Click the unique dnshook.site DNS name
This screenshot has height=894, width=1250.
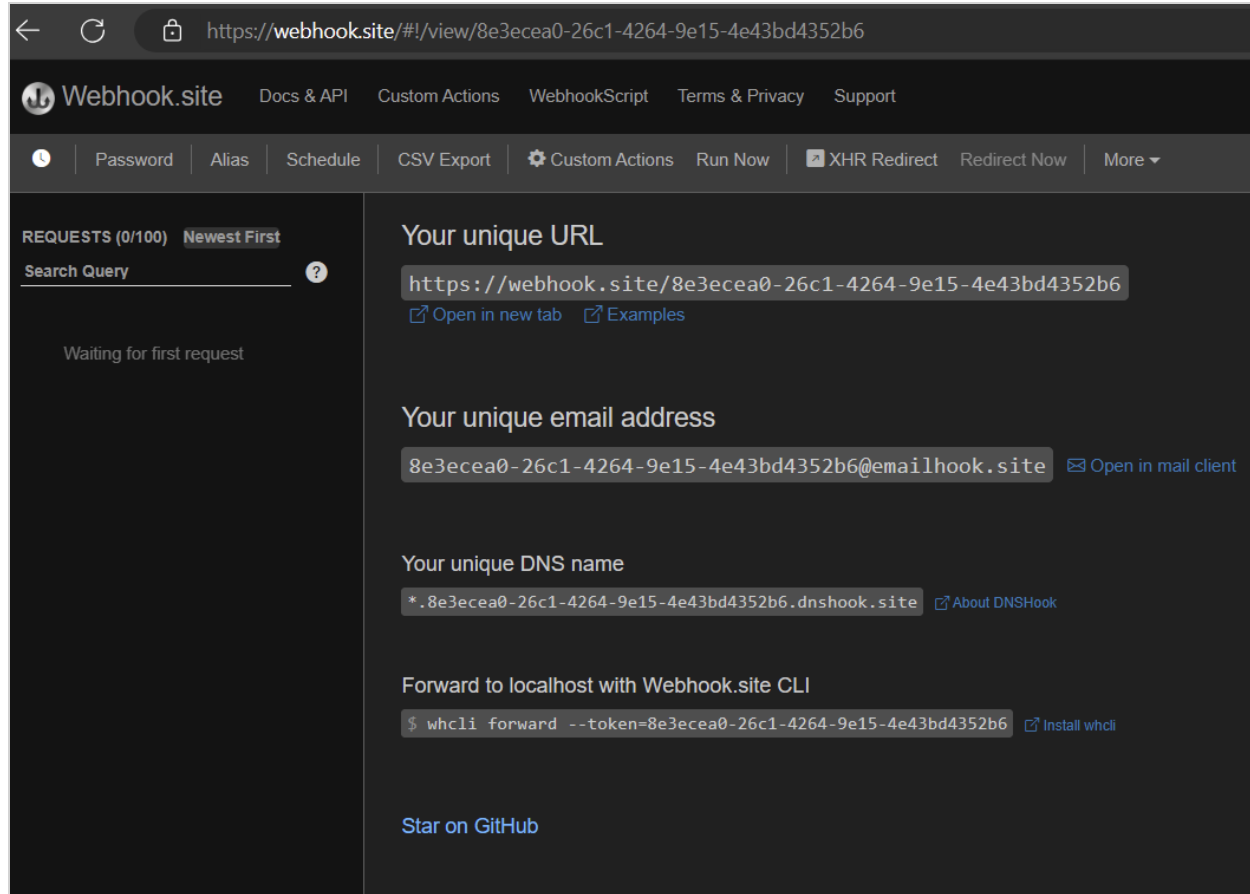pos(662,602)
